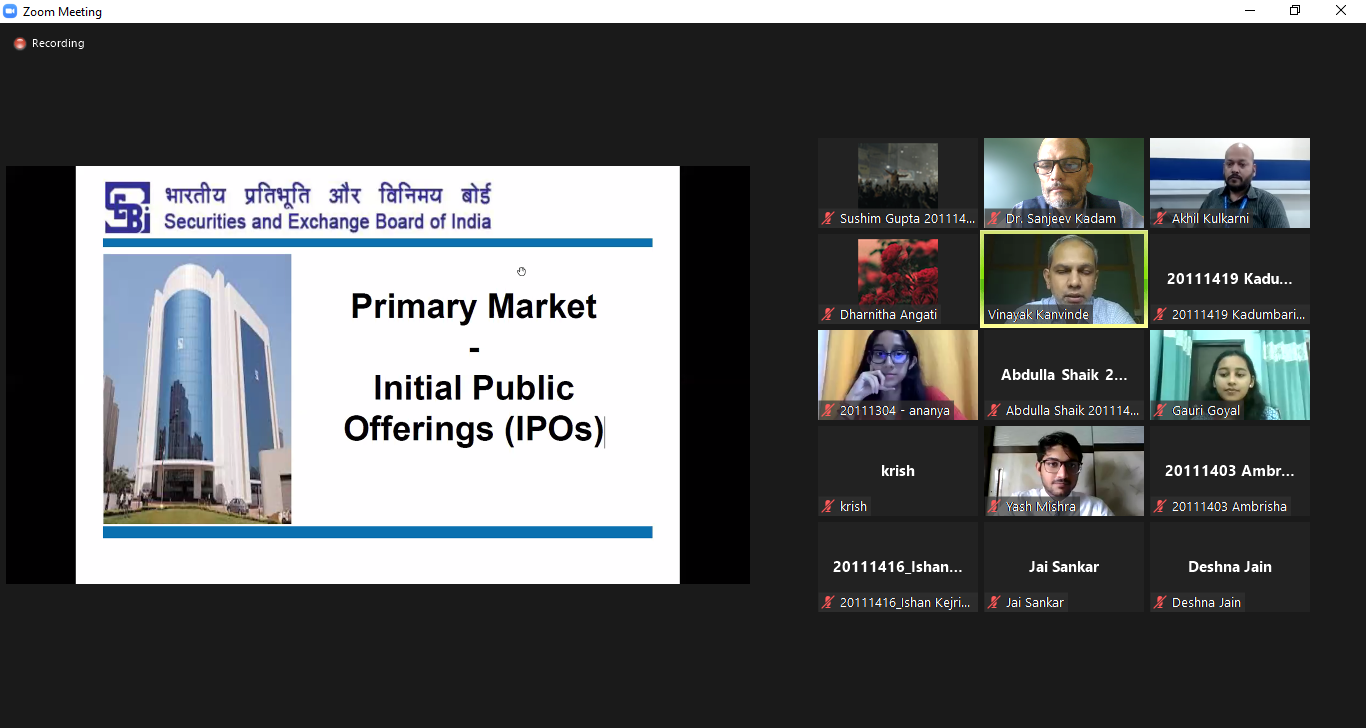Click muted mic icon beside Akhil Kulkarni
The height and width of the screenshot is (728, 1366).
[x=1160, y=218]
